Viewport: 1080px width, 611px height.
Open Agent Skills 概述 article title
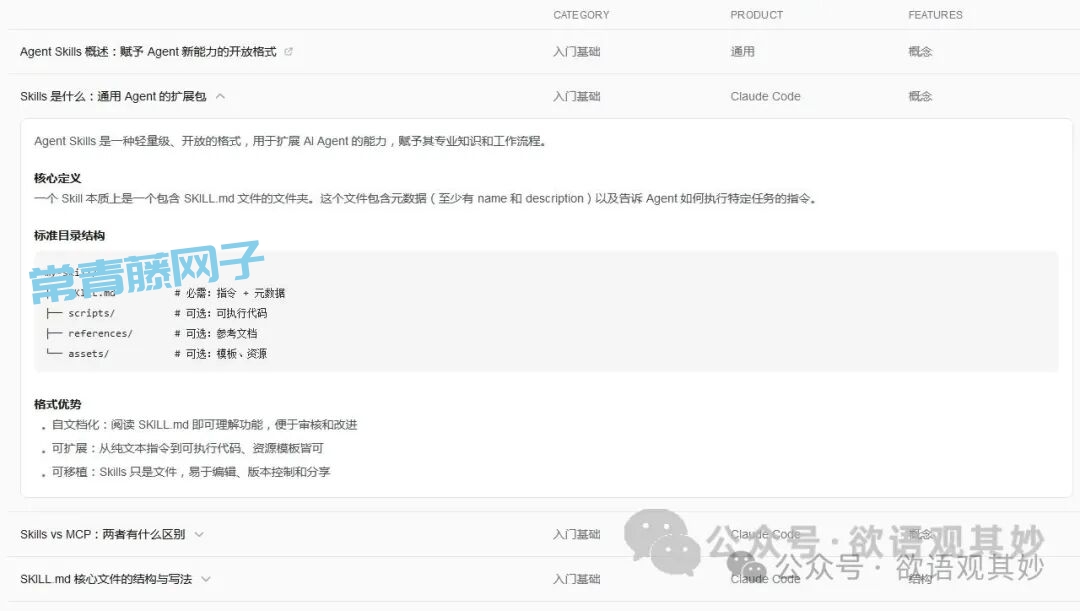click(x=148, y=52)
